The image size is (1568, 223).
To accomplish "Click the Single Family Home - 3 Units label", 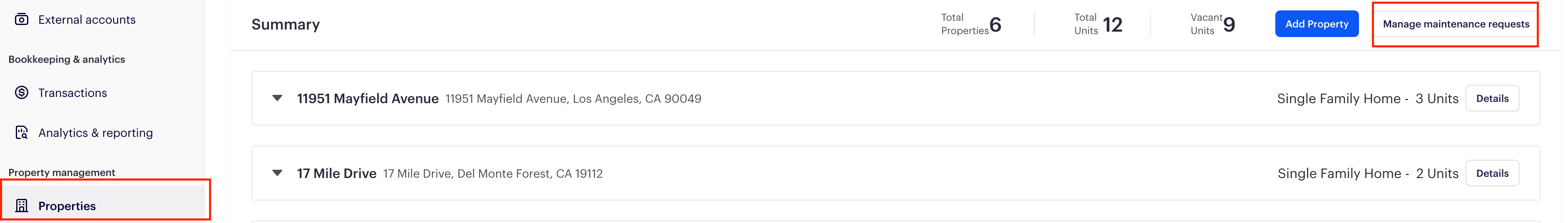I will coord(1368,99).
